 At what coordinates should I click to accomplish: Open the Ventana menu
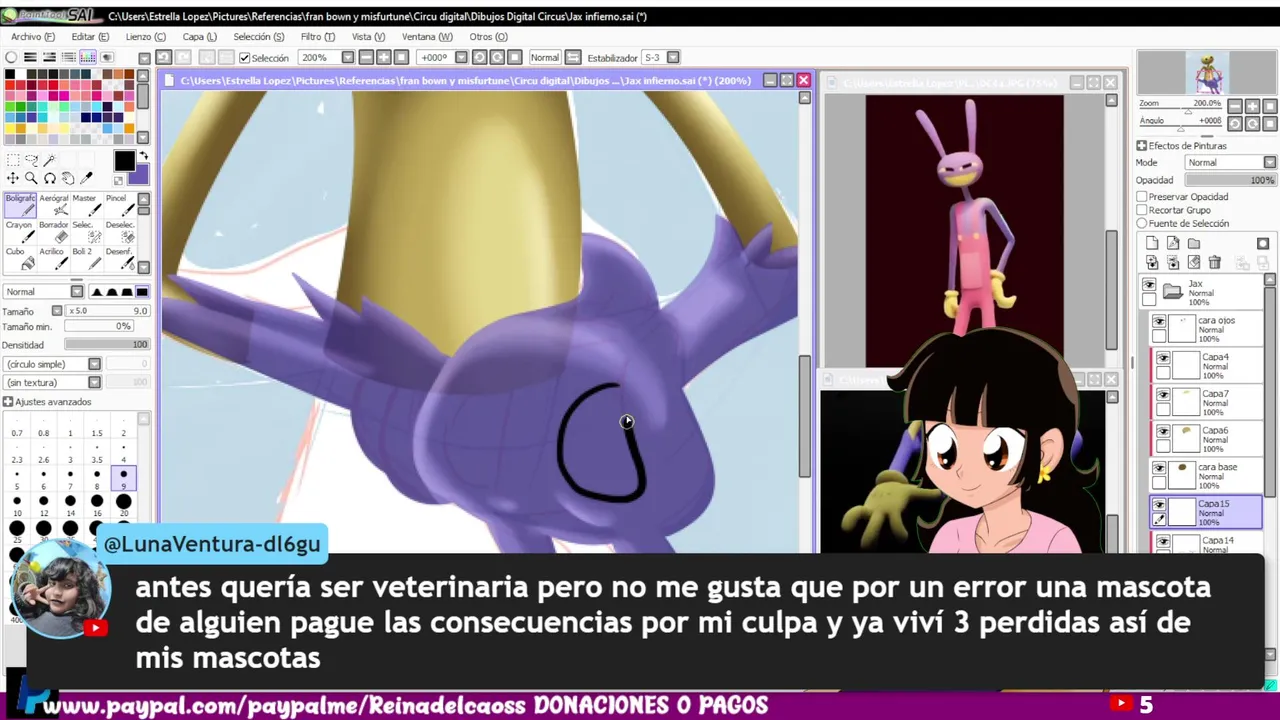(427, 37)
